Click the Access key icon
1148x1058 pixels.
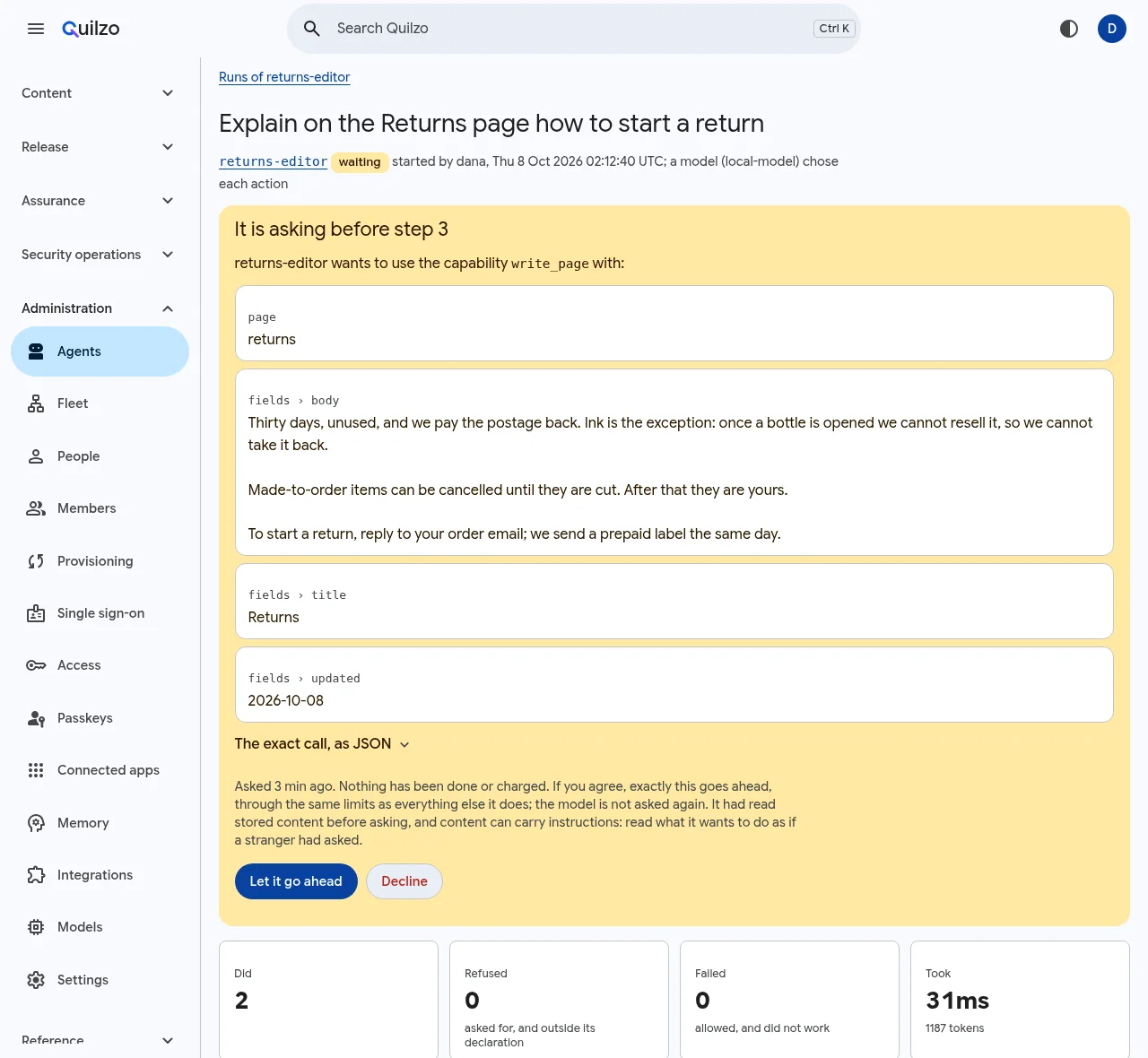[x=36, y=665]
